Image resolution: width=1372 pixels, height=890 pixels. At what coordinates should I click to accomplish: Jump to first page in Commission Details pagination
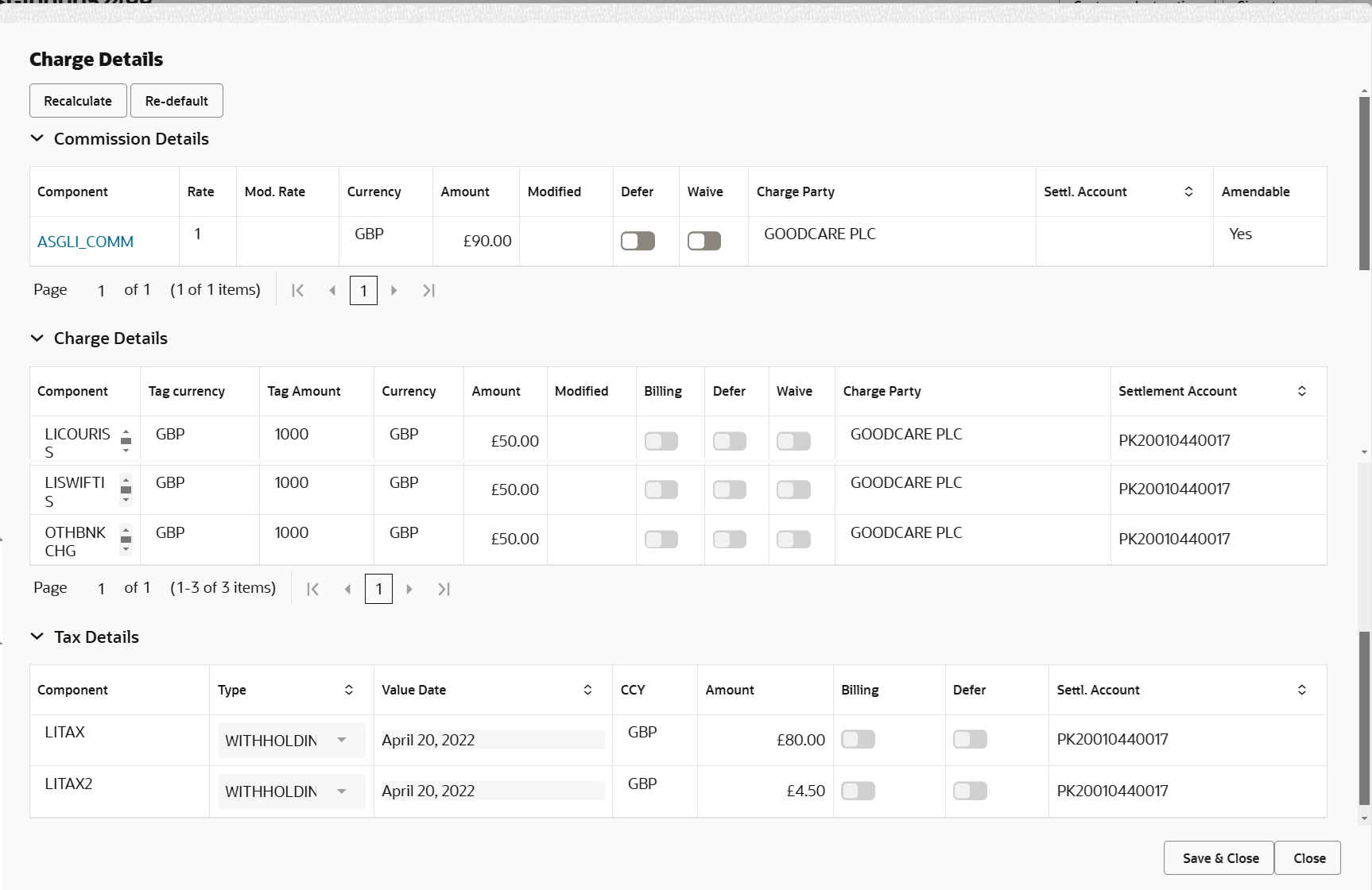(298, 290)
